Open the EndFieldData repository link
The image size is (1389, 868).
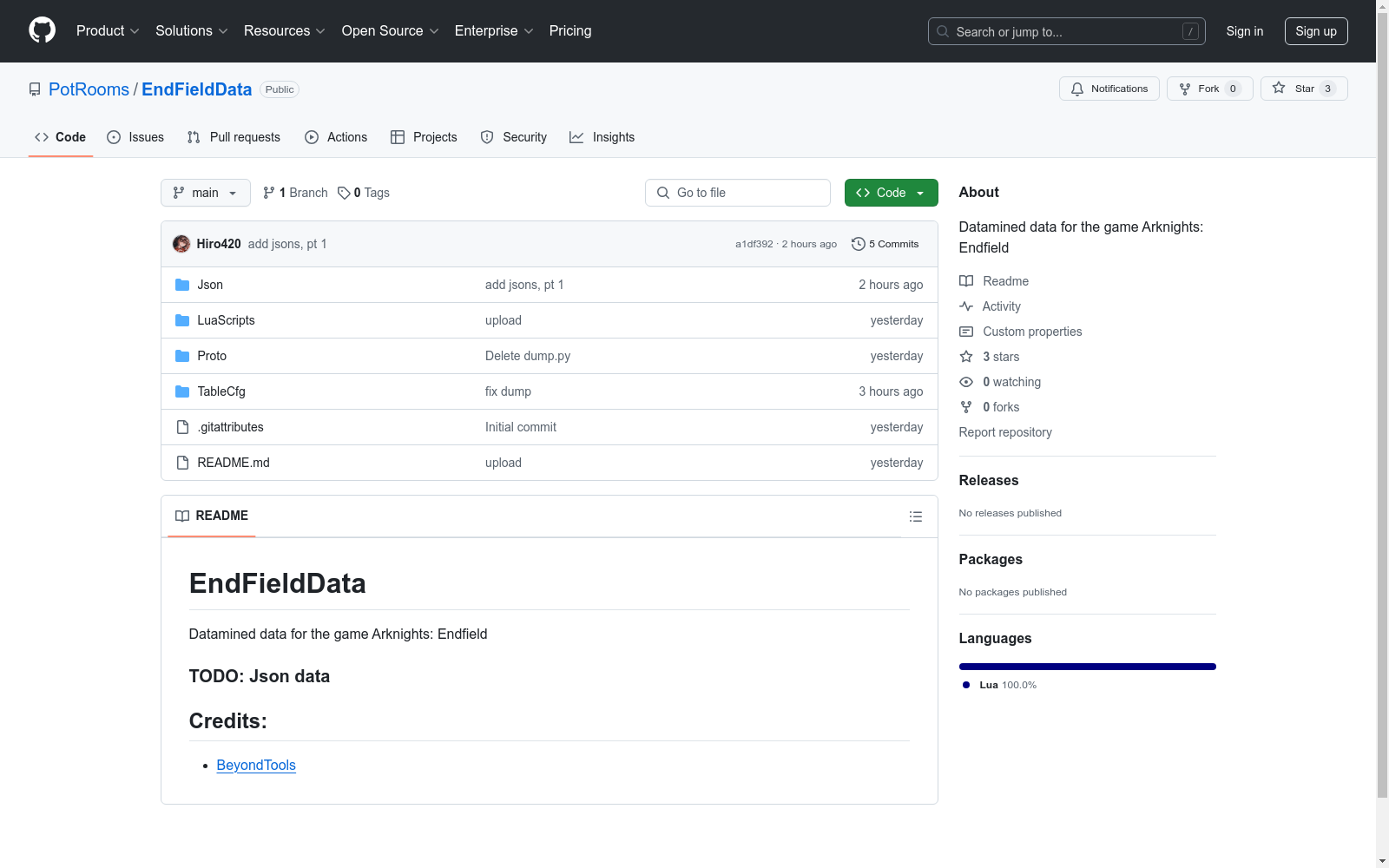[197, 89]
